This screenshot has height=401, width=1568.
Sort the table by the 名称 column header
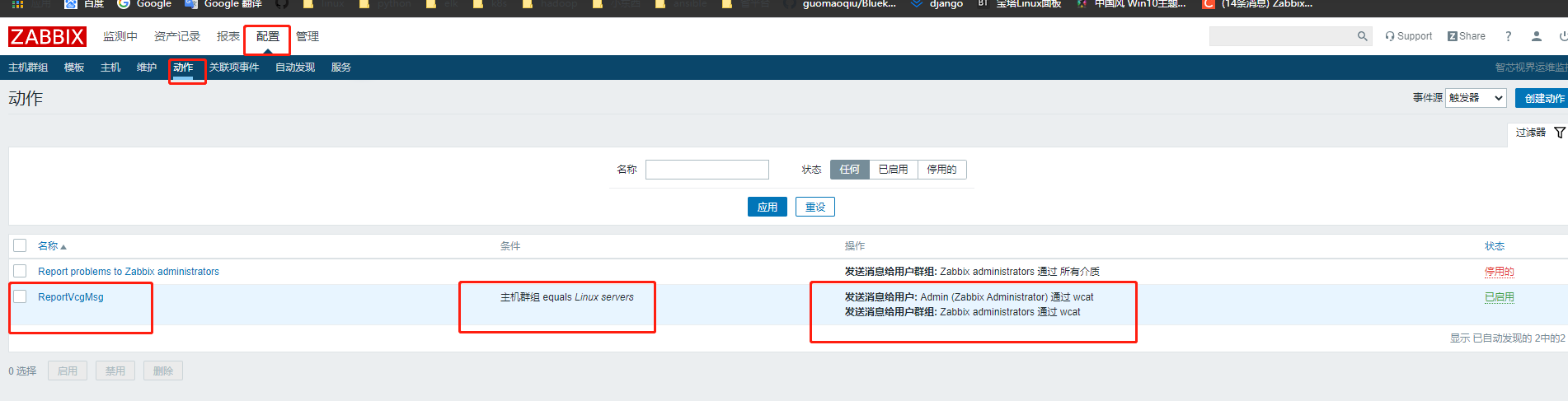point(48,246)
